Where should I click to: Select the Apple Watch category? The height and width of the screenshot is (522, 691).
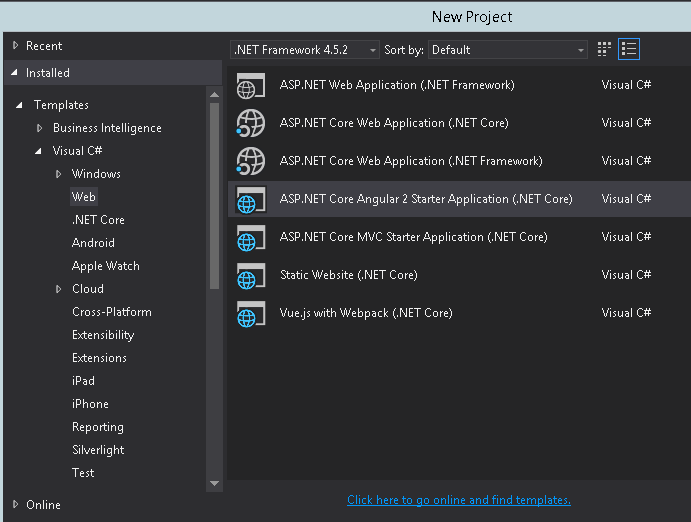point(106,266)
